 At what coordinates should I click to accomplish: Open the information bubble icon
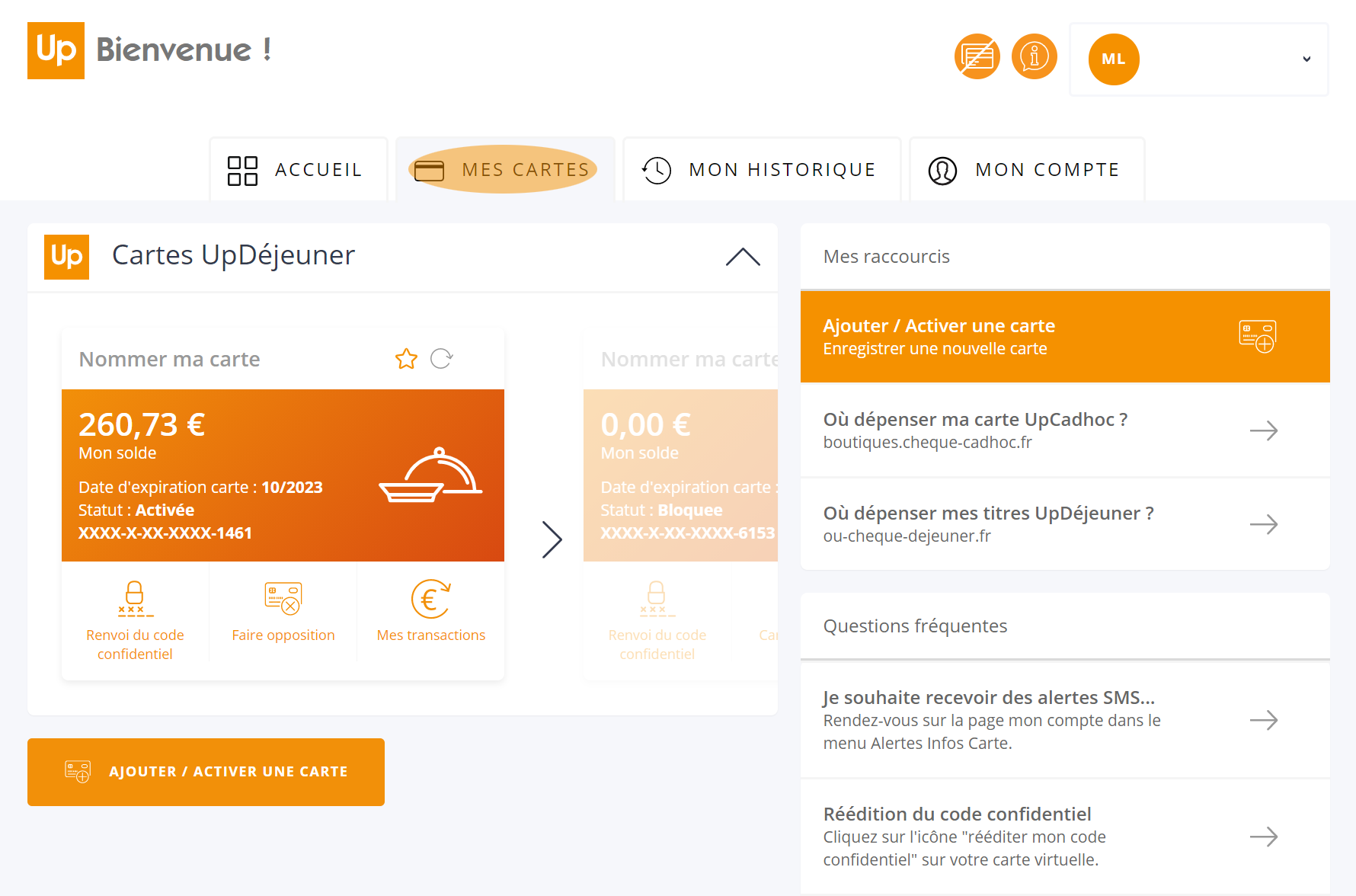click(1035, 56)
